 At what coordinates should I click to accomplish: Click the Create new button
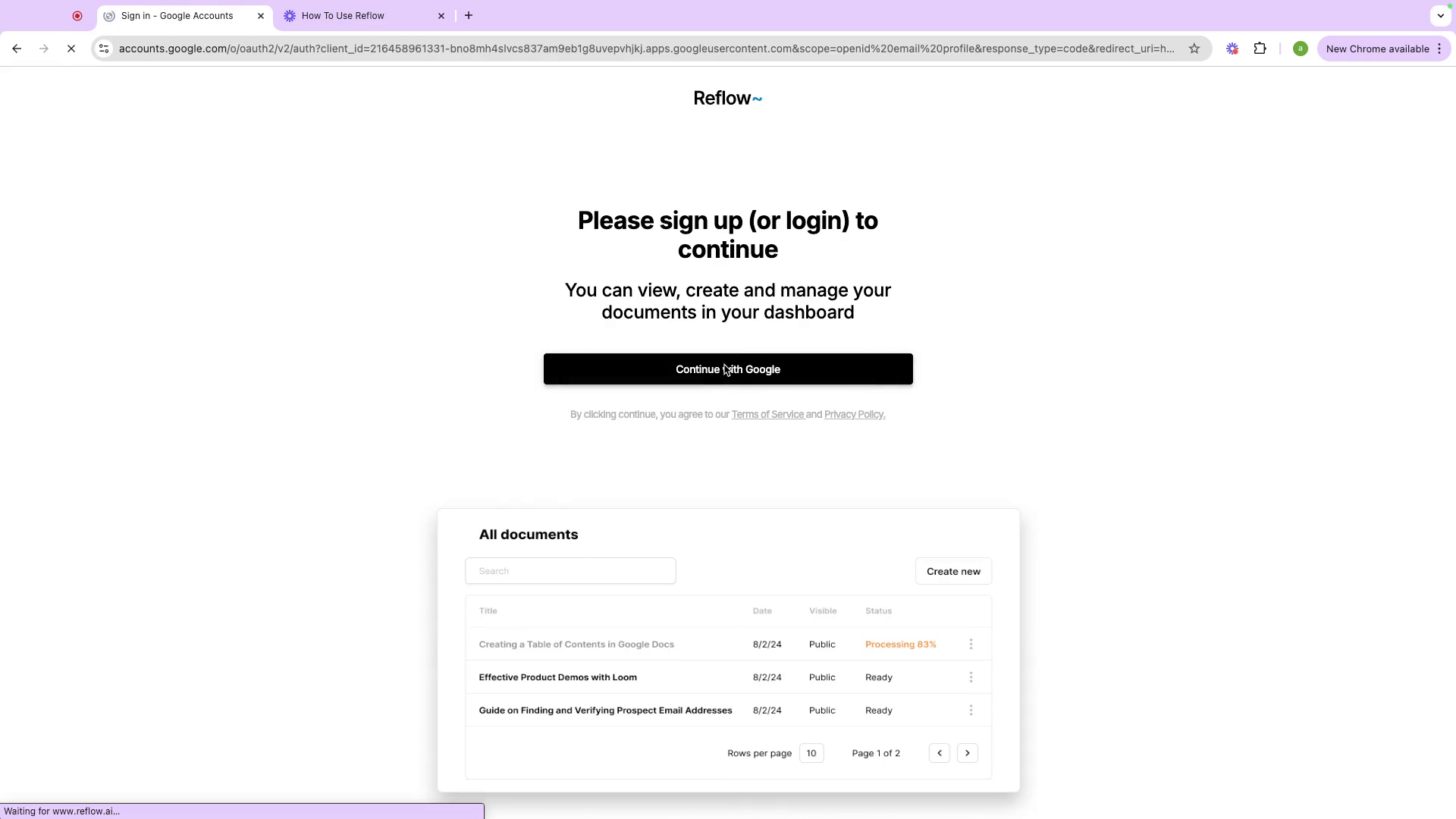coord(953,571)
